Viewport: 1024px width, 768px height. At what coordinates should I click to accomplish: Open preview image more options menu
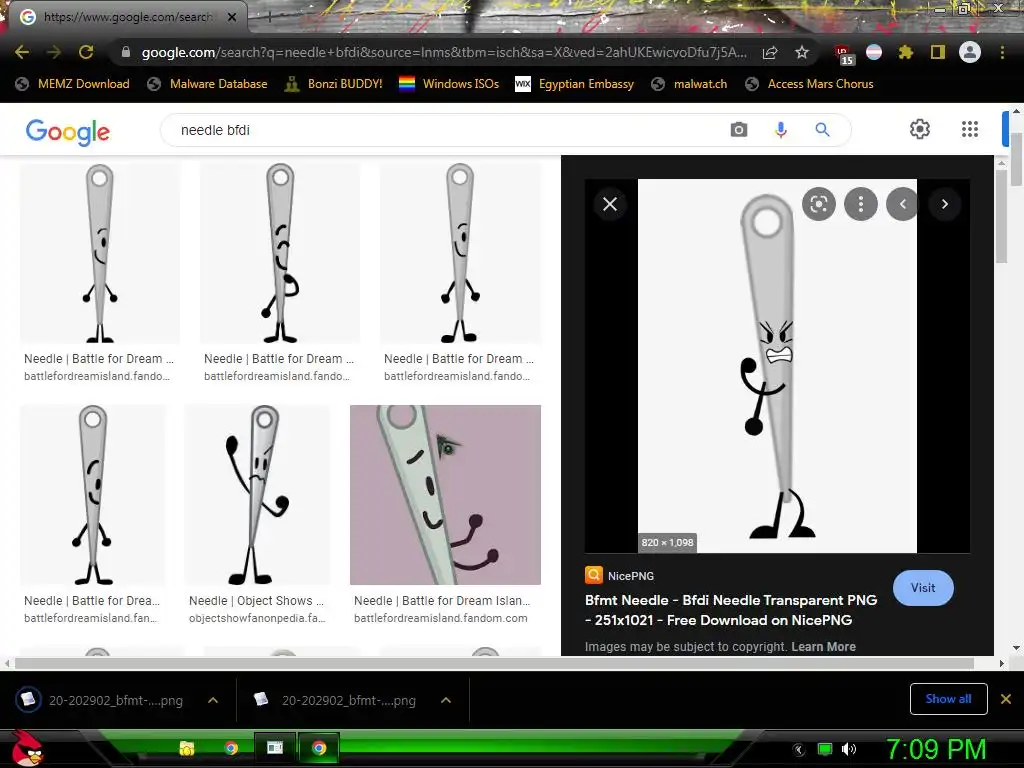tap(861, 204)
